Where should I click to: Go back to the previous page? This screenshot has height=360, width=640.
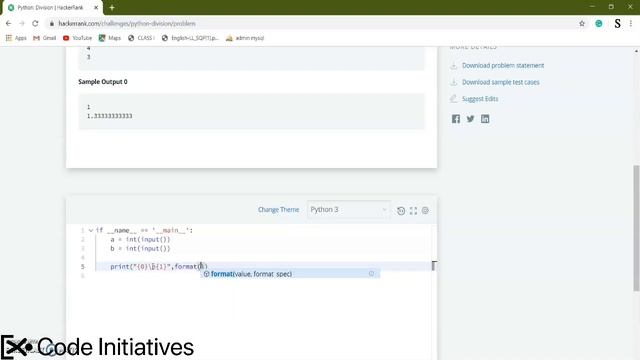[9, 24]
